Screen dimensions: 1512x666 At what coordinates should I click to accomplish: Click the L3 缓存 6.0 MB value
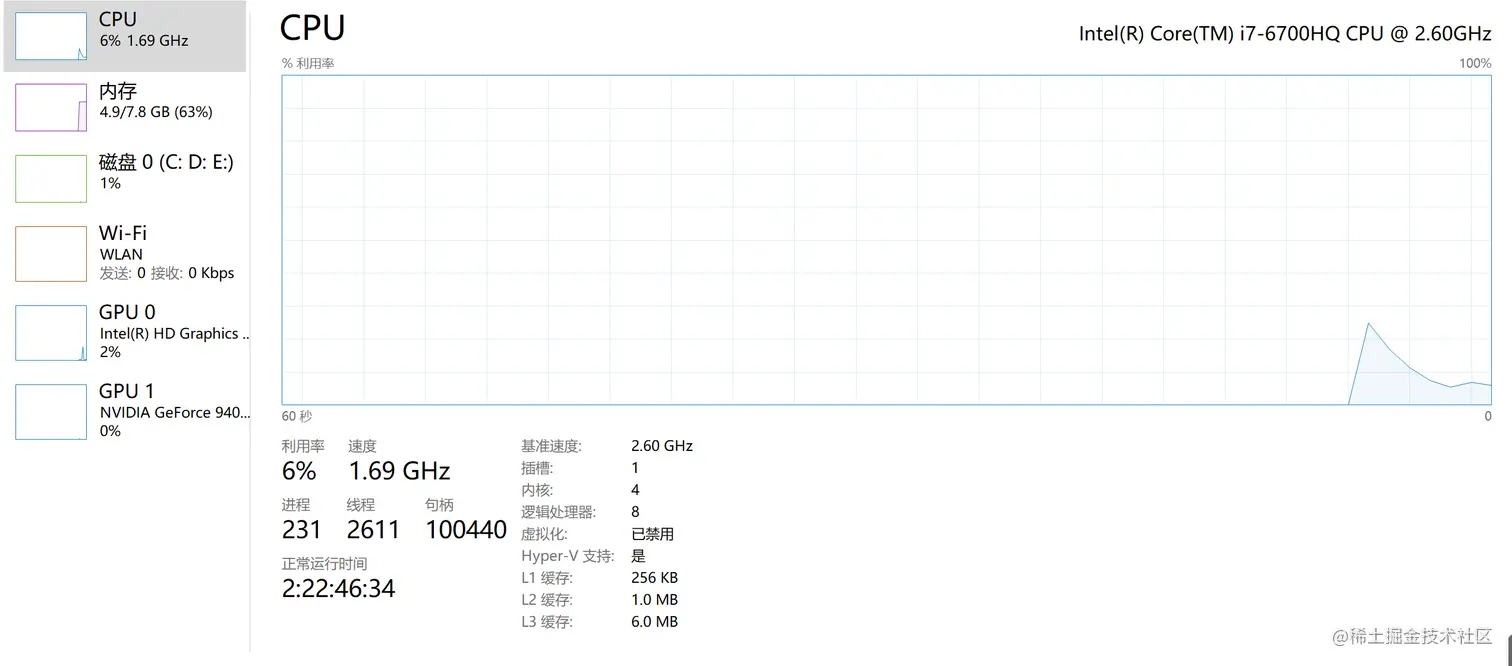(655, 622)
